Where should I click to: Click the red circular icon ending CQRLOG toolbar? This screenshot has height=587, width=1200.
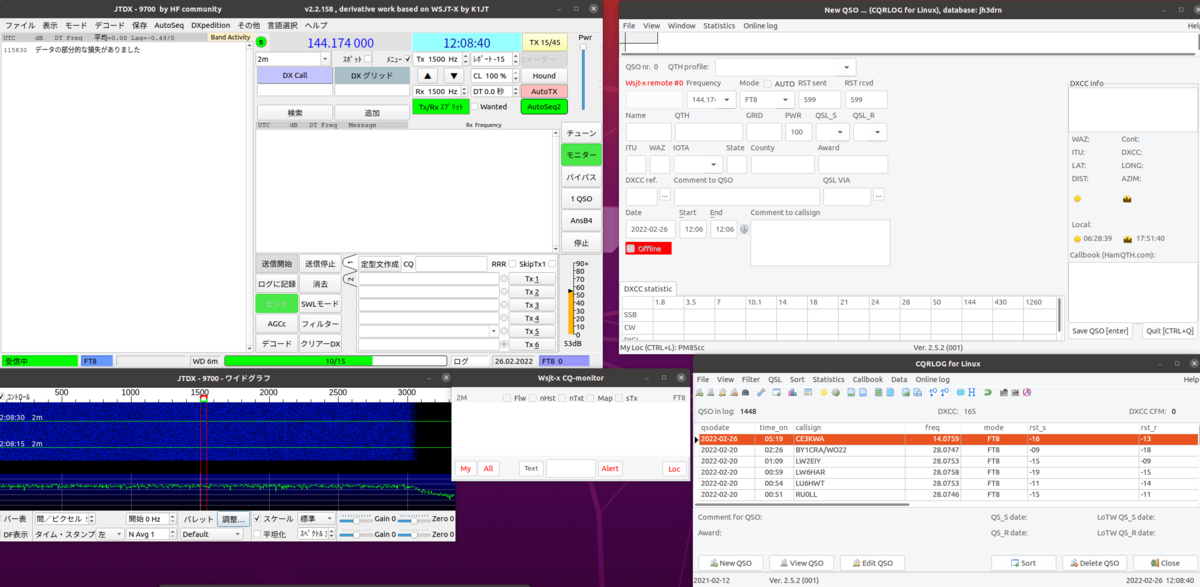point(1027,392)
